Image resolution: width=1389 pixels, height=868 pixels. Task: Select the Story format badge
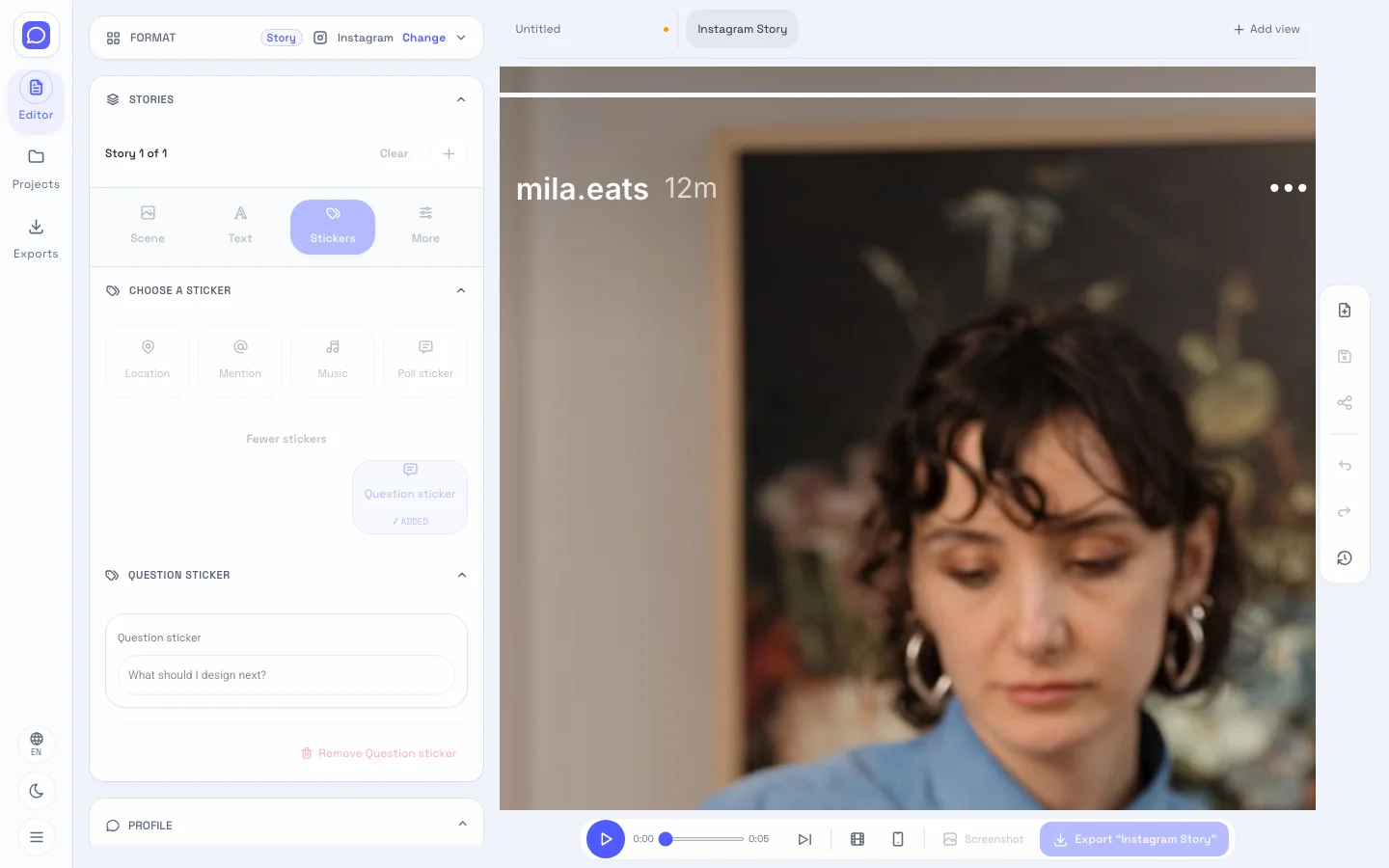pyautogui.click(x=281, y=38)
